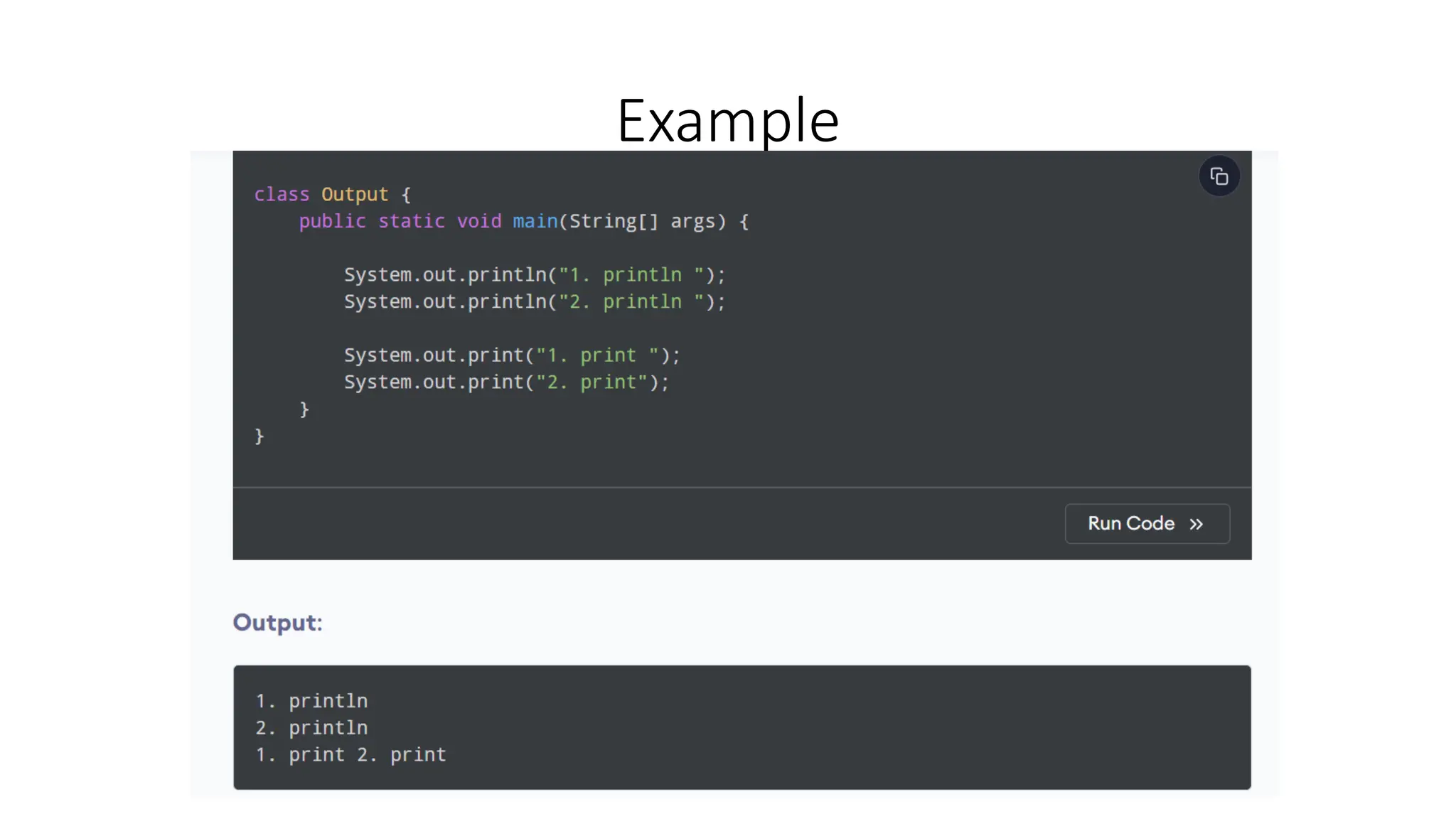Click the public keyword in main declaration
1456x819 pixels.
pyautogui.click(x=332, y=221)
